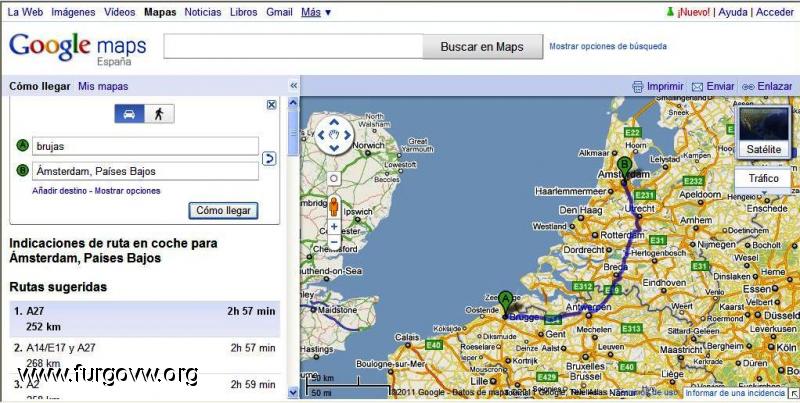Click the Buscar en Maps button
Image resolution: width=800 pixels, height=403 pixels.
[x=482, y=47]
